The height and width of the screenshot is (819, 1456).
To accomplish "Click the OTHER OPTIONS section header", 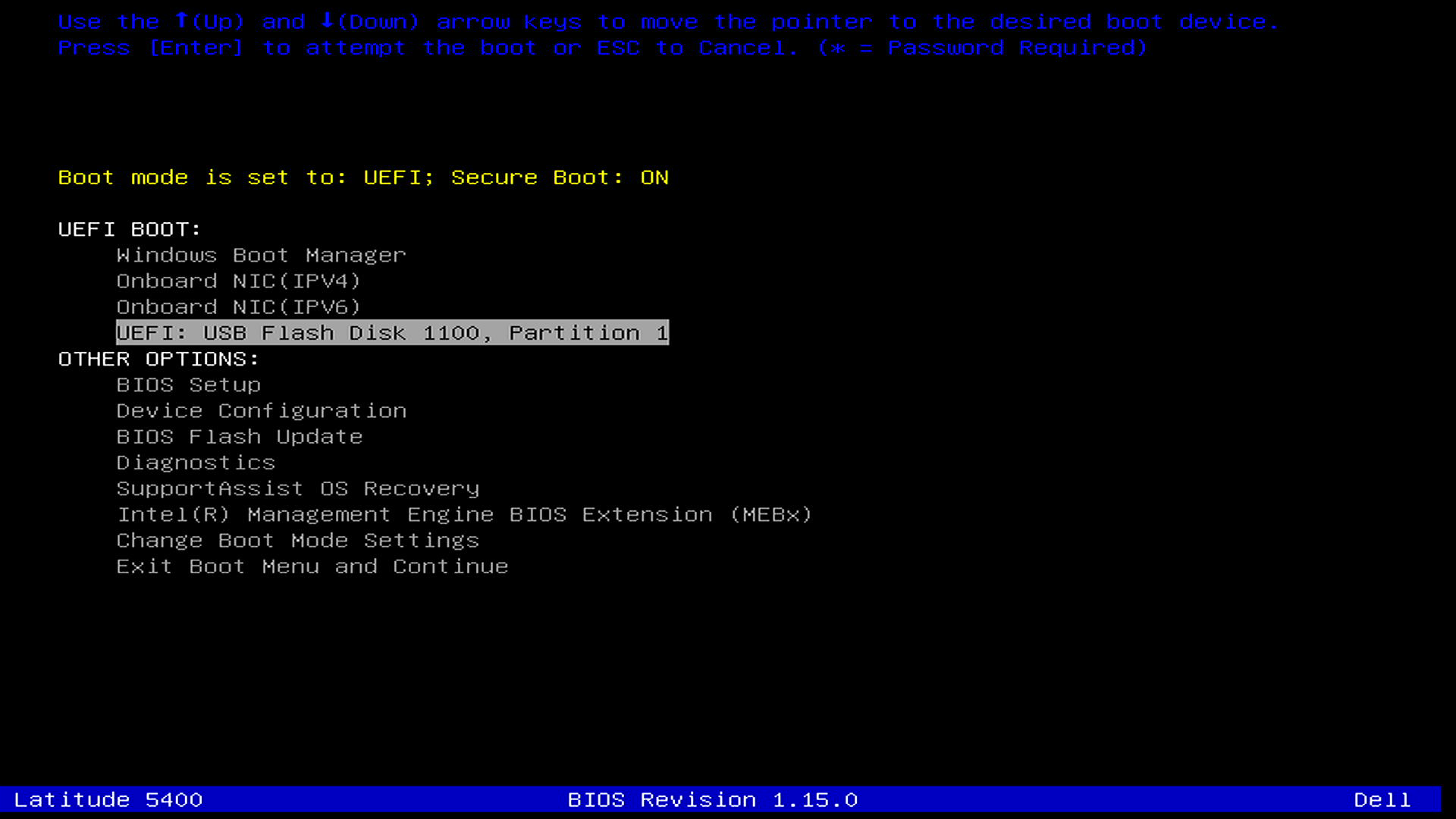I will pyautogui.click(x=158, y=359).
